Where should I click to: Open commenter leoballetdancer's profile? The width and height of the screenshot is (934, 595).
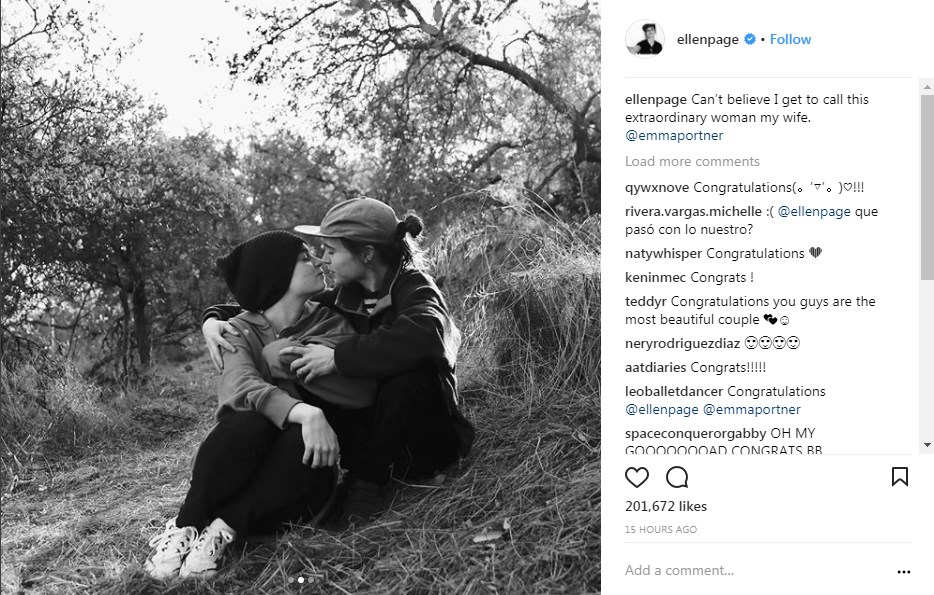coord(674,391)
